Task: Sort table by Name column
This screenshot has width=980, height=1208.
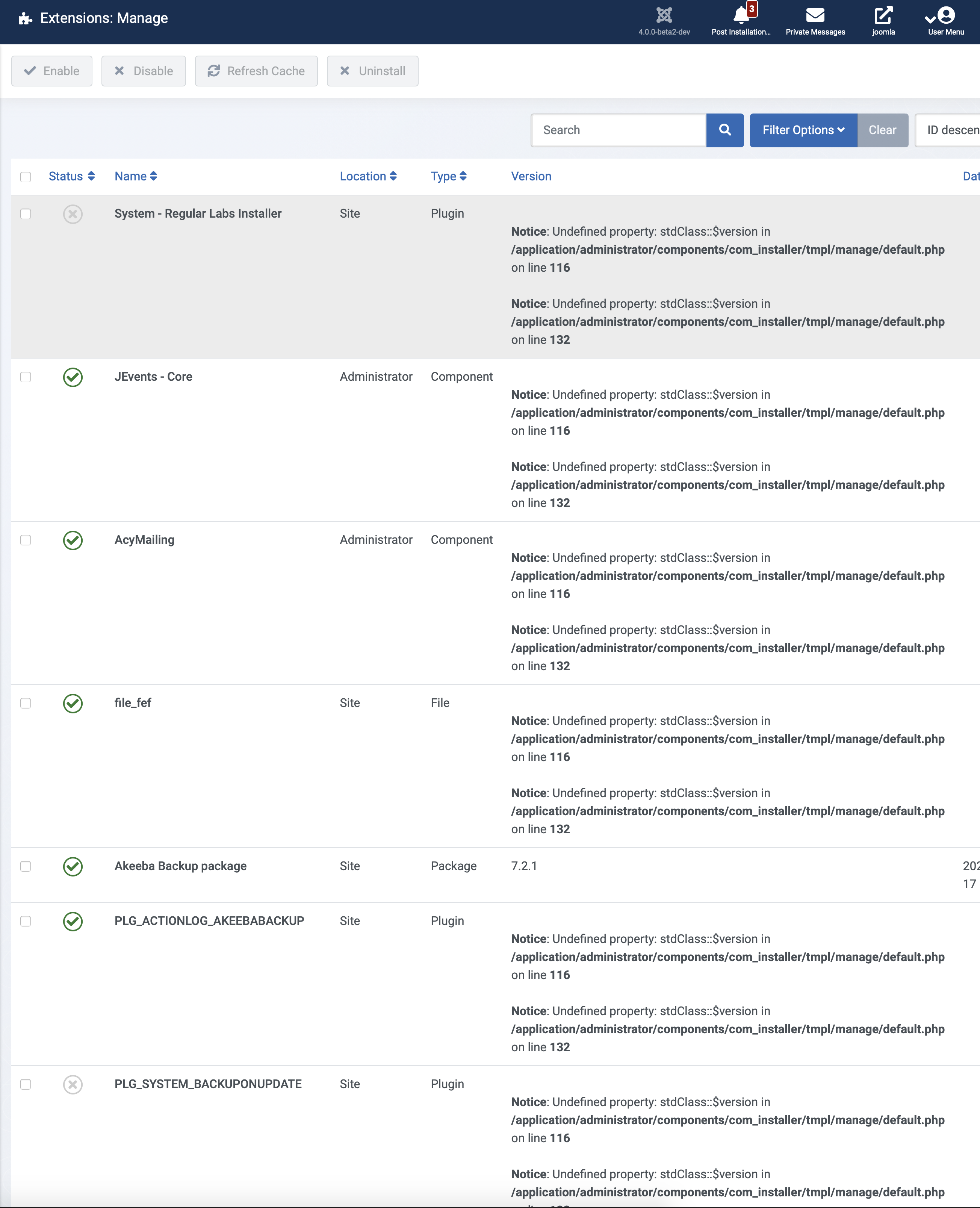Action: tap(136, 176)
